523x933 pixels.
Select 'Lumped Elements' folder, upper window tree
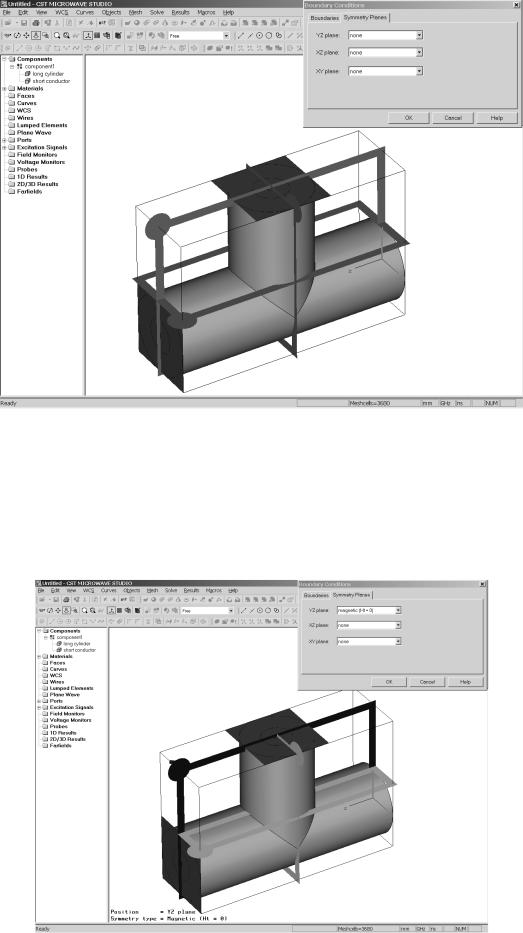click(42, 125)
